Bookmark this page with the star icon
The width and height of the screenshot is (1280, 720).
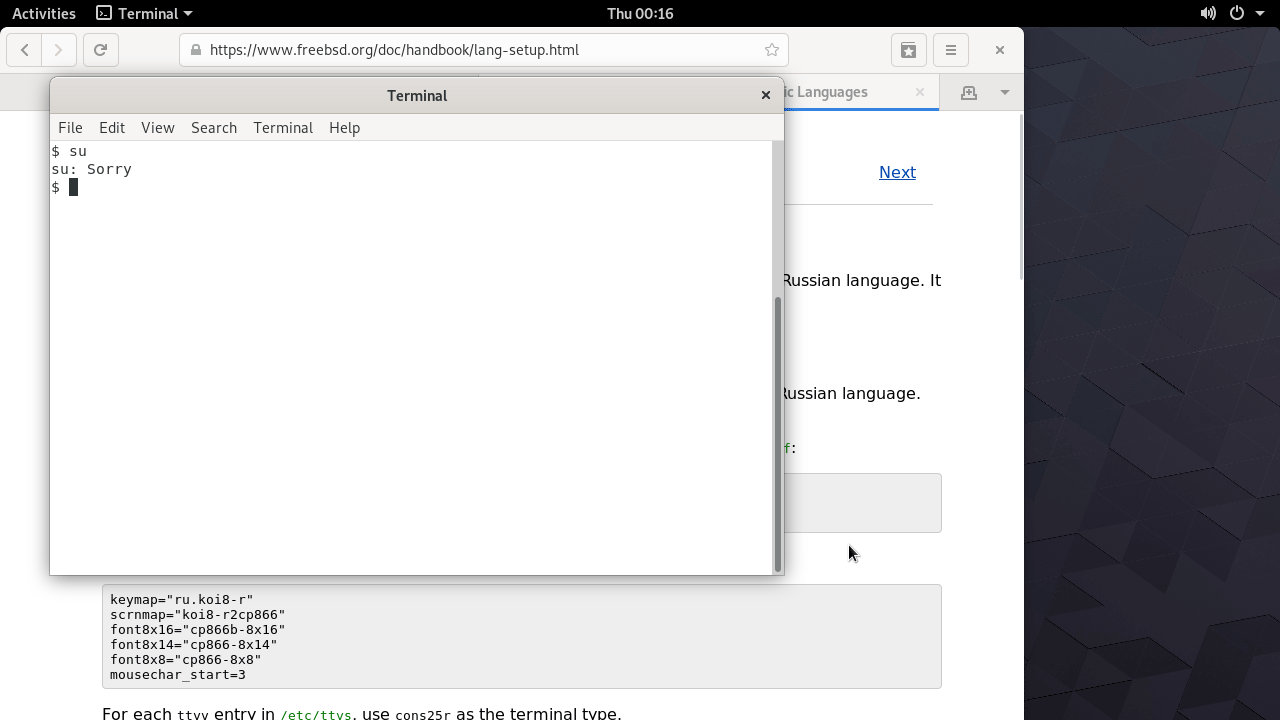click(x=772, y=50)
